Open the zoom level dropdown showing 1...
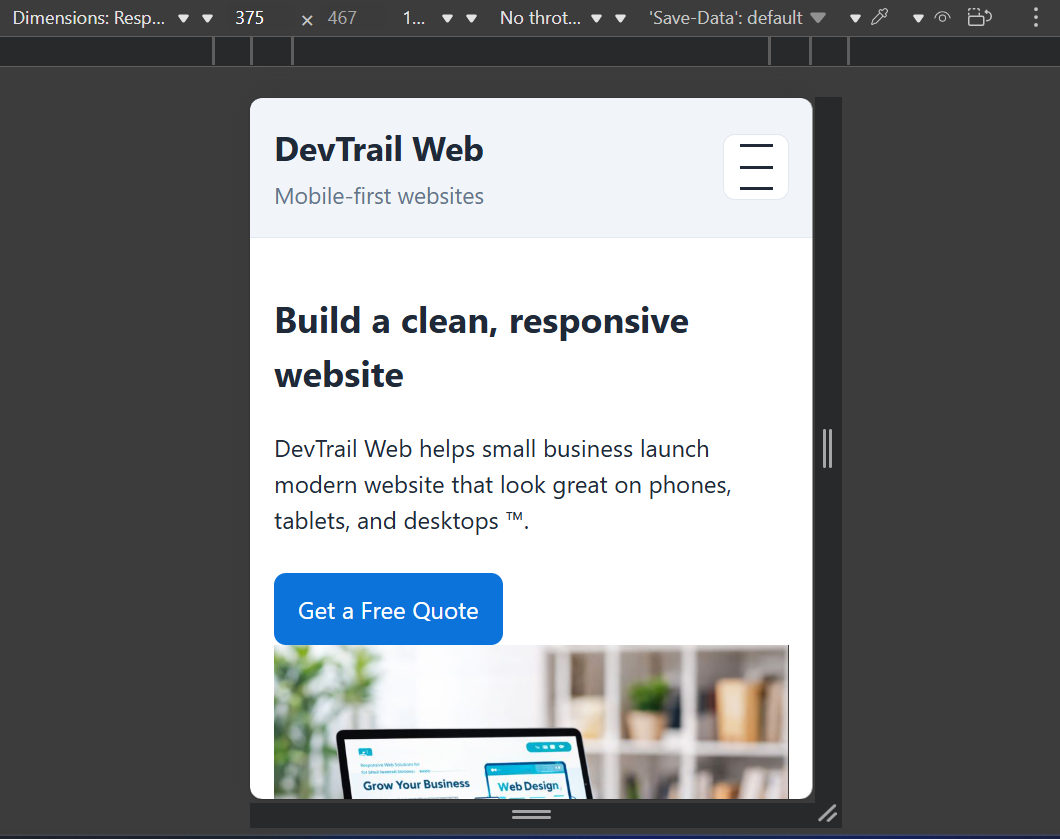This screenshot has width=1060, height=839. click(x=427, y=18)
